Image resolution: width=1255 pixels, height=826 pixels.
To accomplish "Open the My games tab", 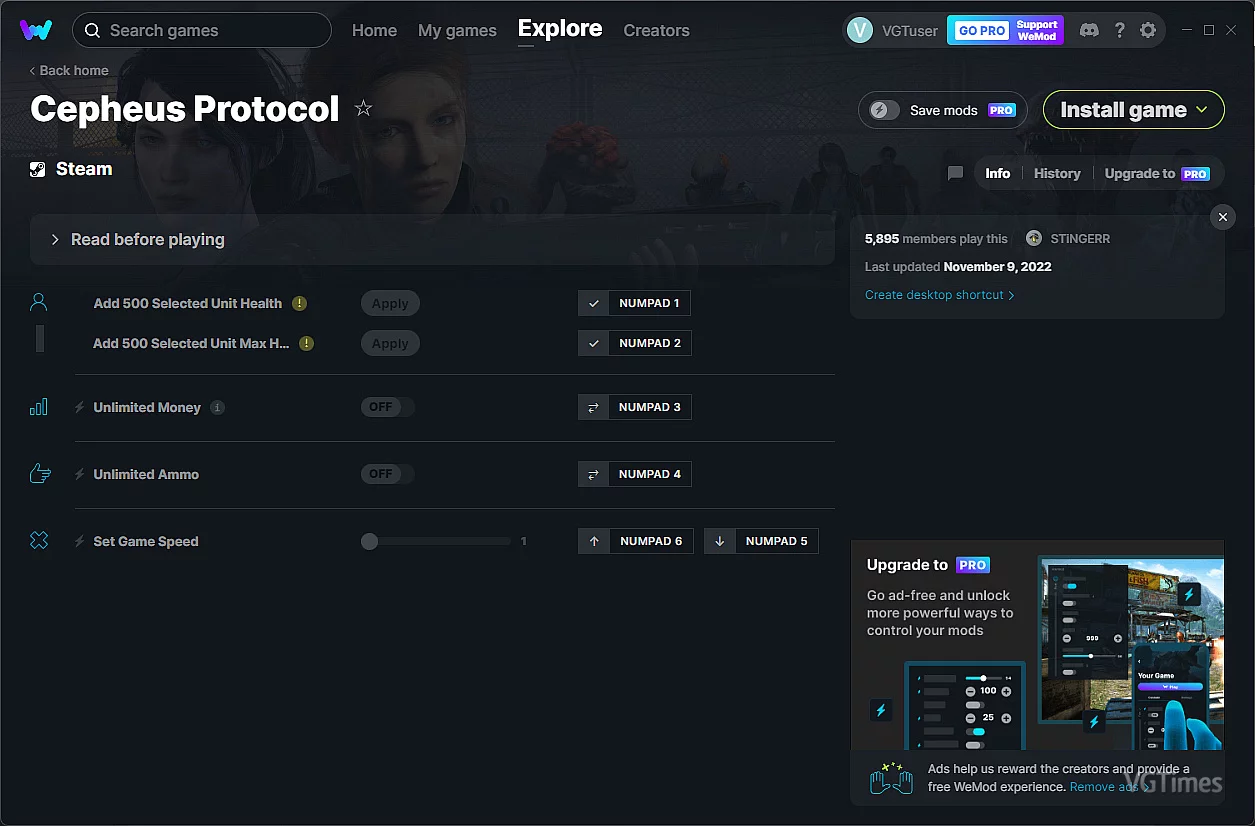I will point(457,31).
